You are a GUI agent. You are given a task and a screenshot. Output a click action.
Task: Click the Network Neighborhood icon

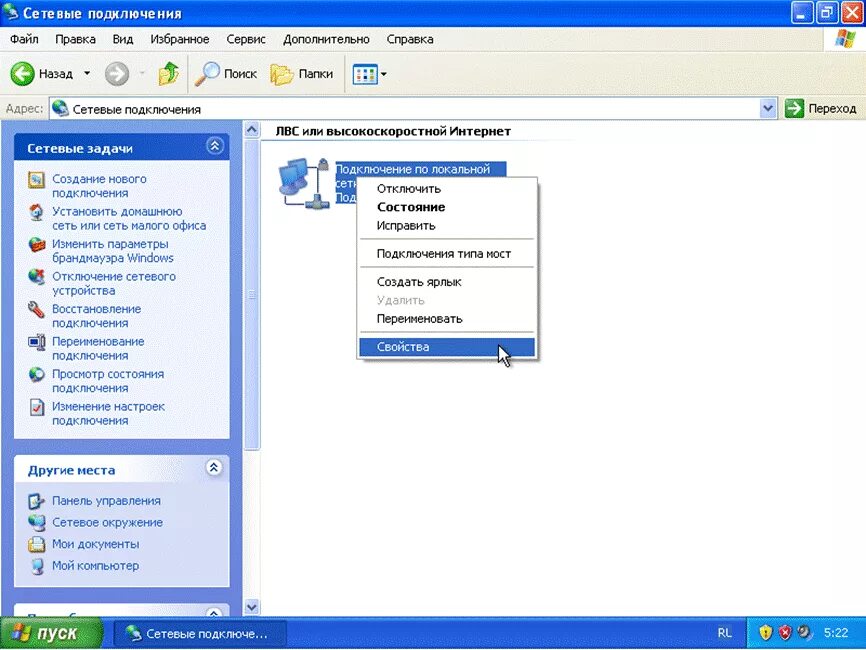pos(36,522)
